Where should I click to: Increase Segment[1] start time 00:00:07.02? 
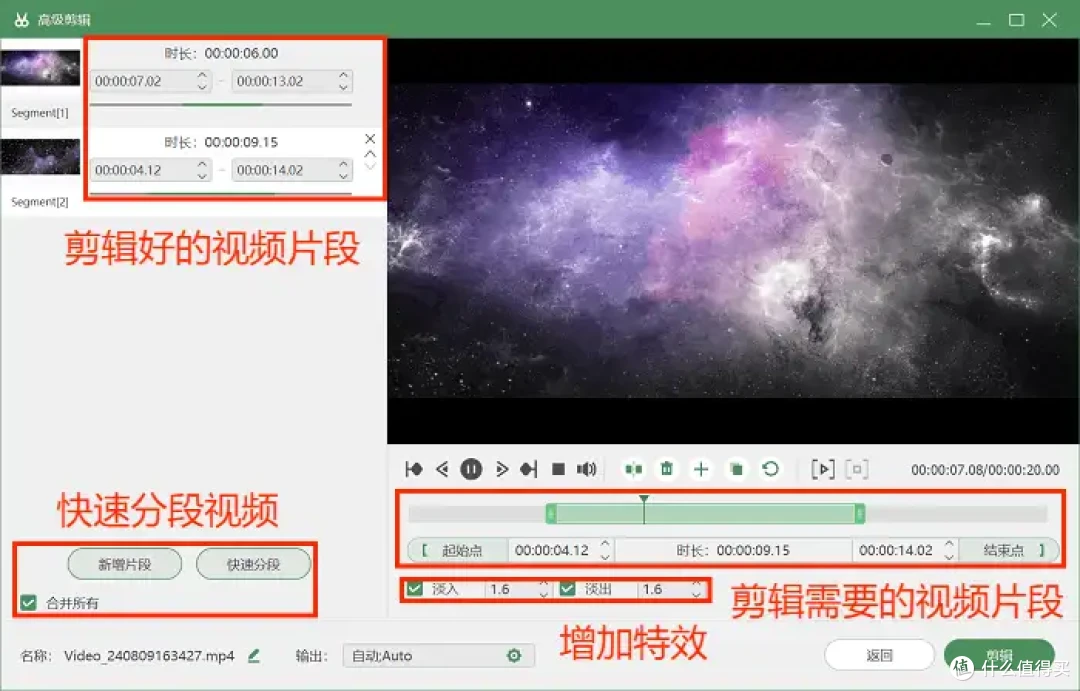tap(202, 76)
